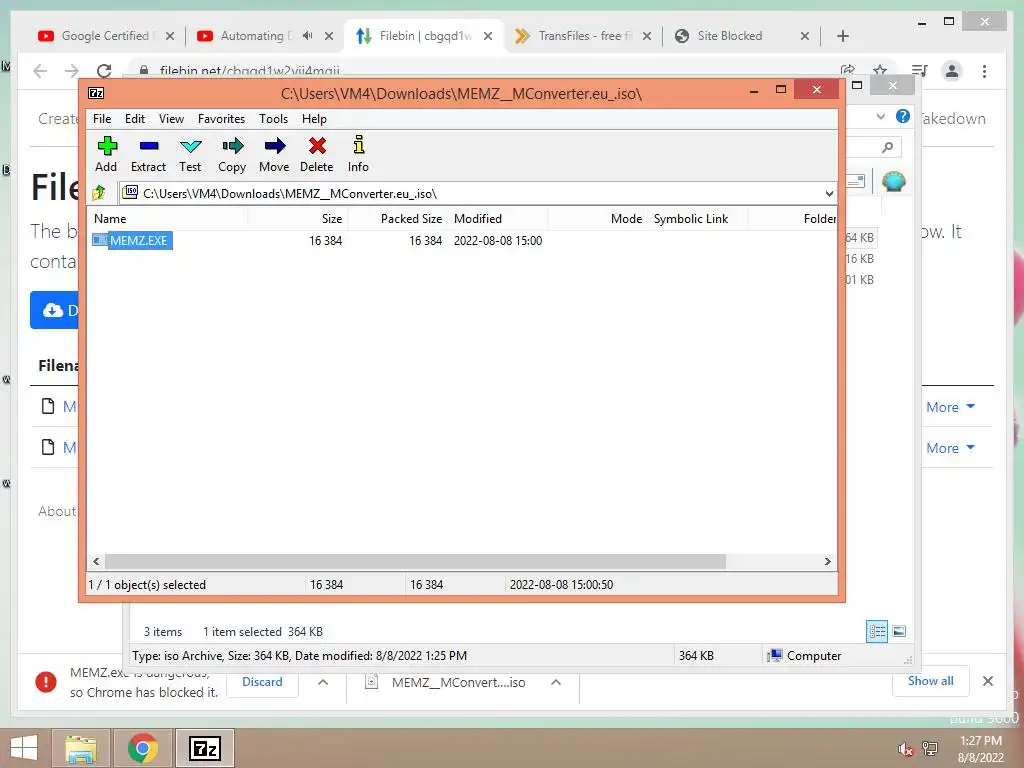This screenshot has width=1024, height=768.
Task: Open the File menu in 7-Zip
Action: 102,119
